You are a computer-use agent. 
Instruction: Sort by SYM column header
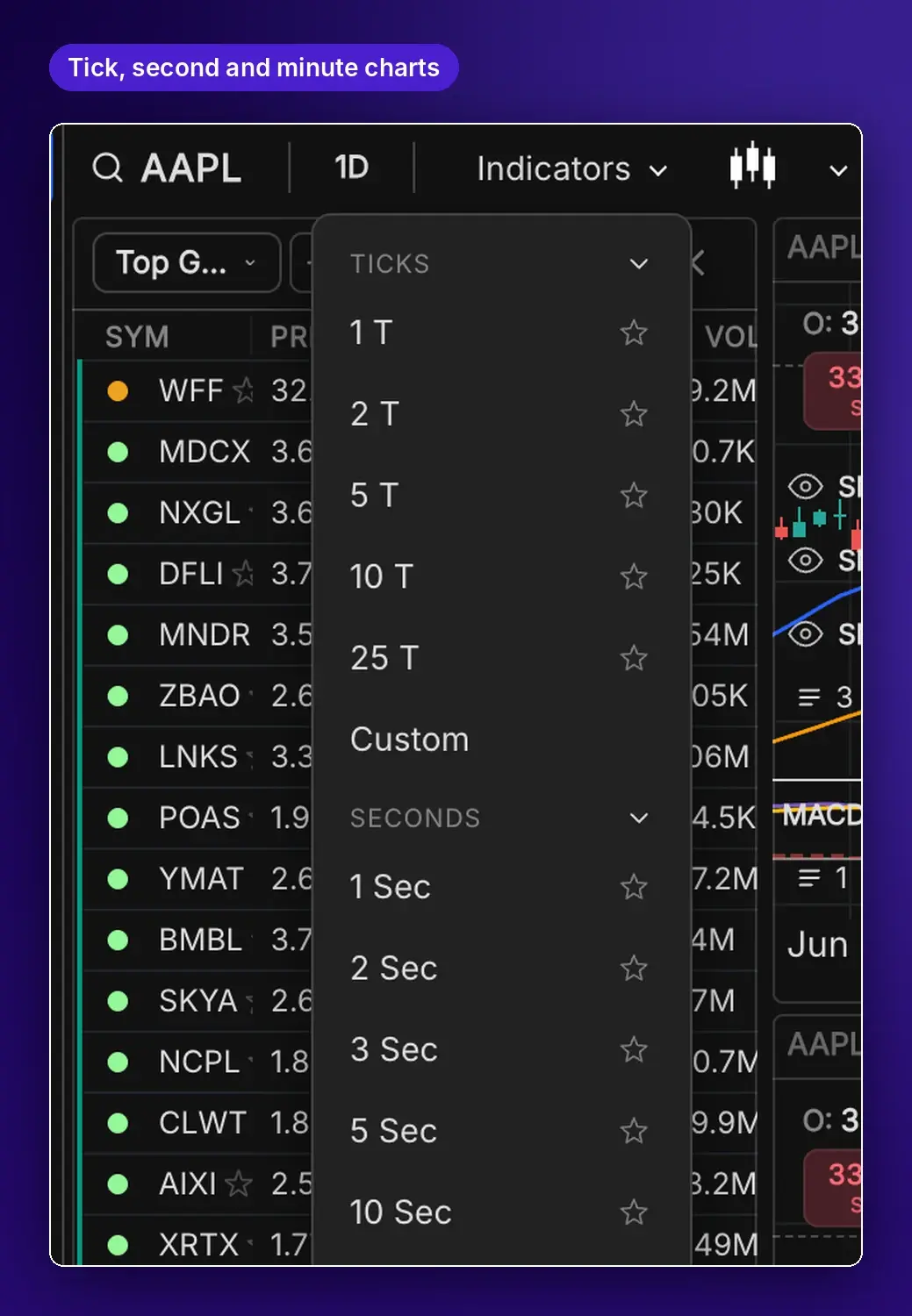coord(137,337)
